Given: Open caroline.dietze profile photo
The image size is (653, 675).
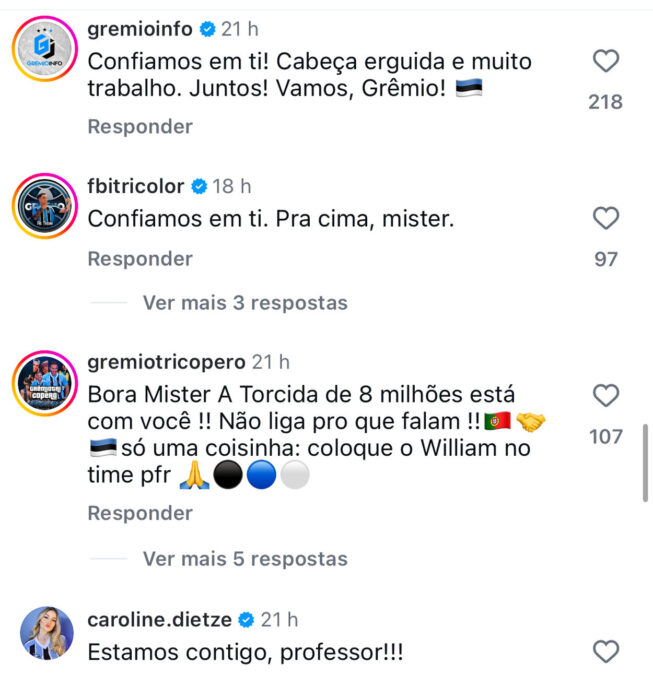Looking at the screenshot, I should [x=46, y=632].
